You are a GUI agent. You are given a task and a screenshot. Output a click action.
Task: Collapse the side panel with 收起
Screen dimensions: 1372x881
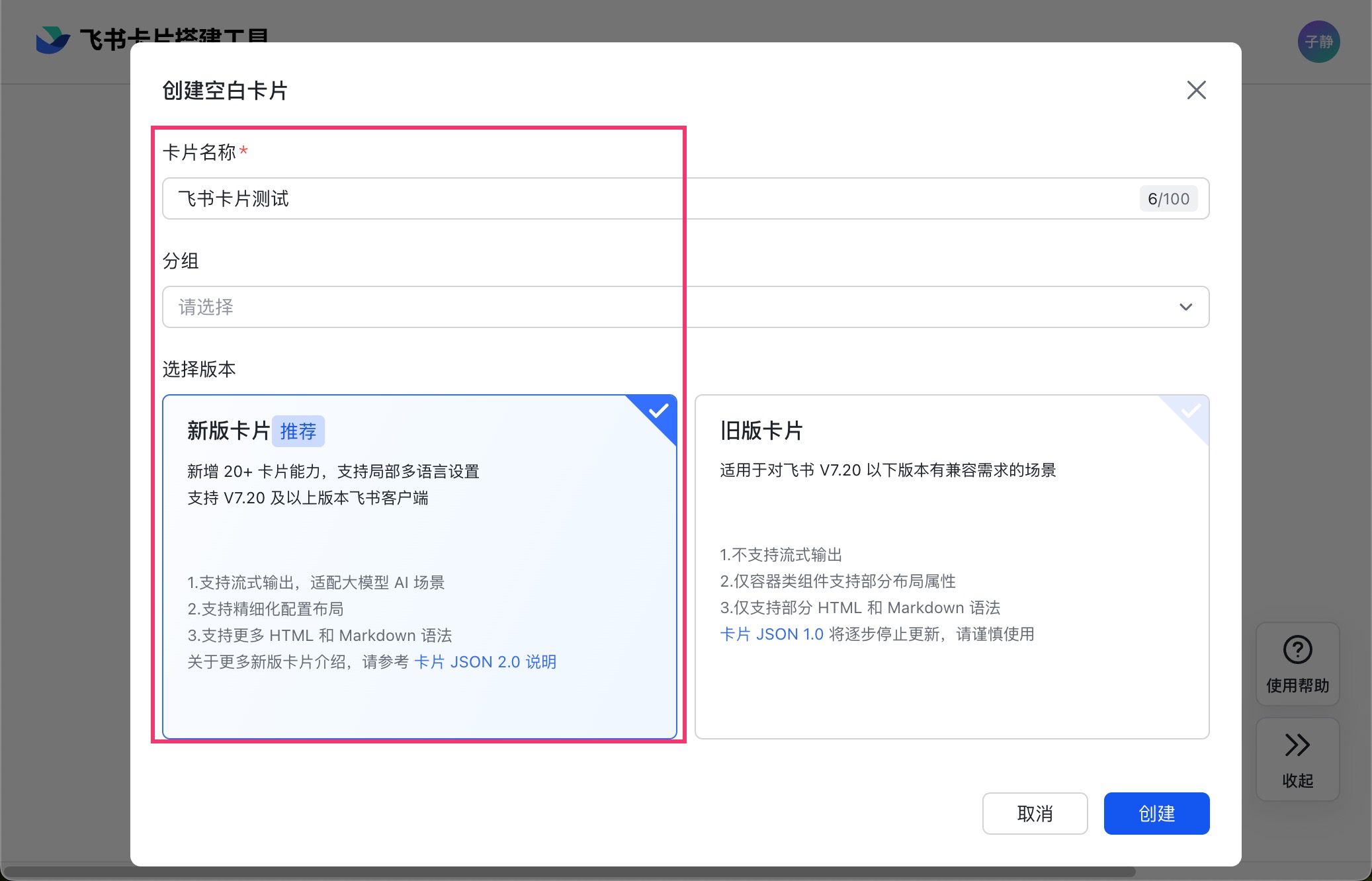click(x=1297, y=759)
